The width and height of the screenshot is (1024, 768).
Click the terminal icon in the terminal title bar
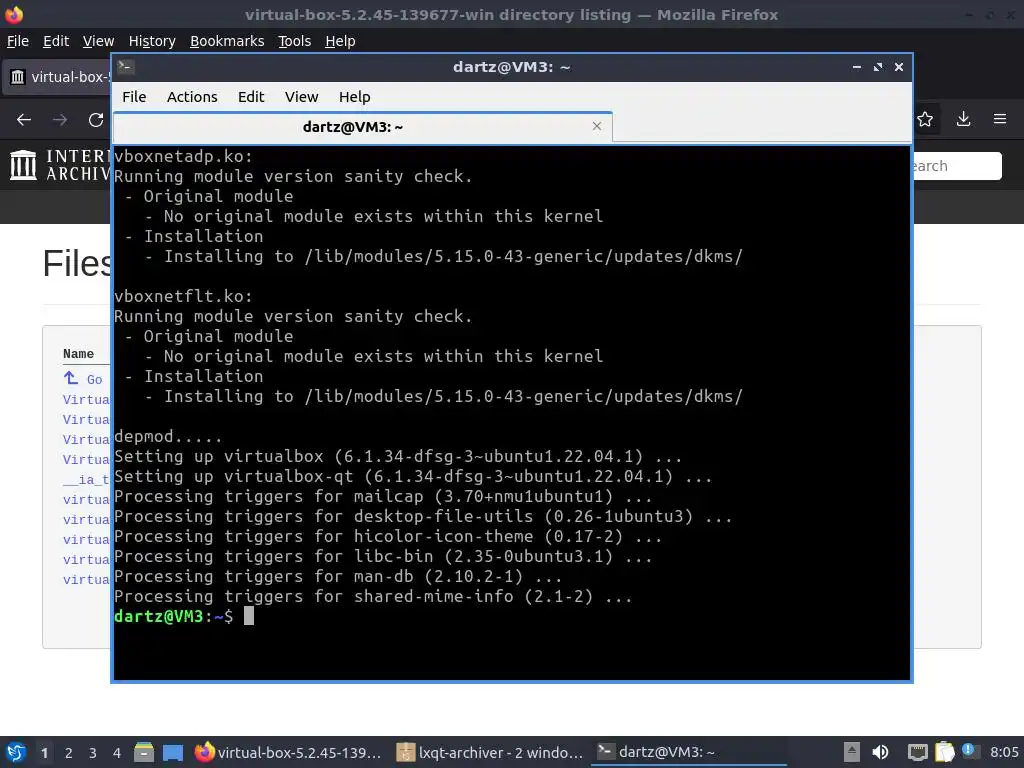tap(125, 67)
